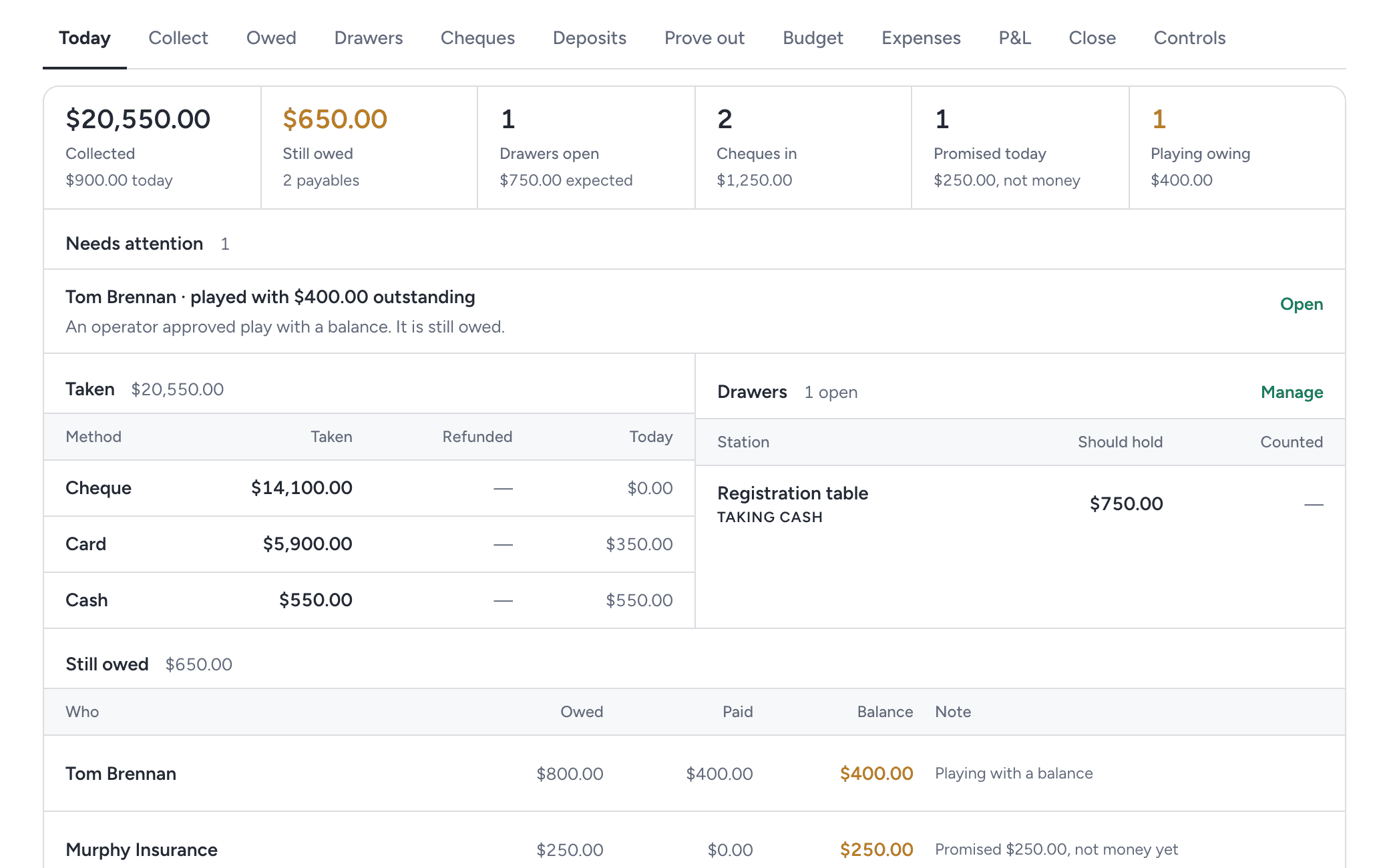Click the $350.00 card today value
Image resolution: width=1389 pixels, height=868 pixels.
click(x=639, y=544)
